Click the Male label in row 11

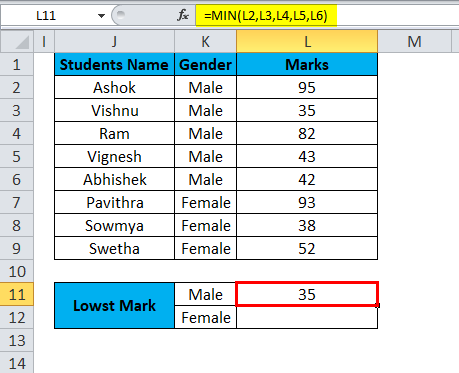coord(205,294)
